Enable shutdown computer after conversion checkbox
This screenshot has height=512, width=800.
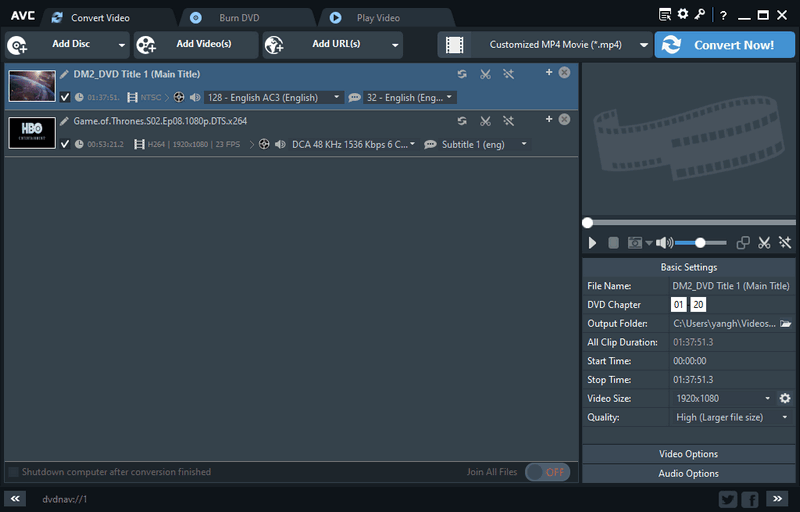[x=13, y=472]
